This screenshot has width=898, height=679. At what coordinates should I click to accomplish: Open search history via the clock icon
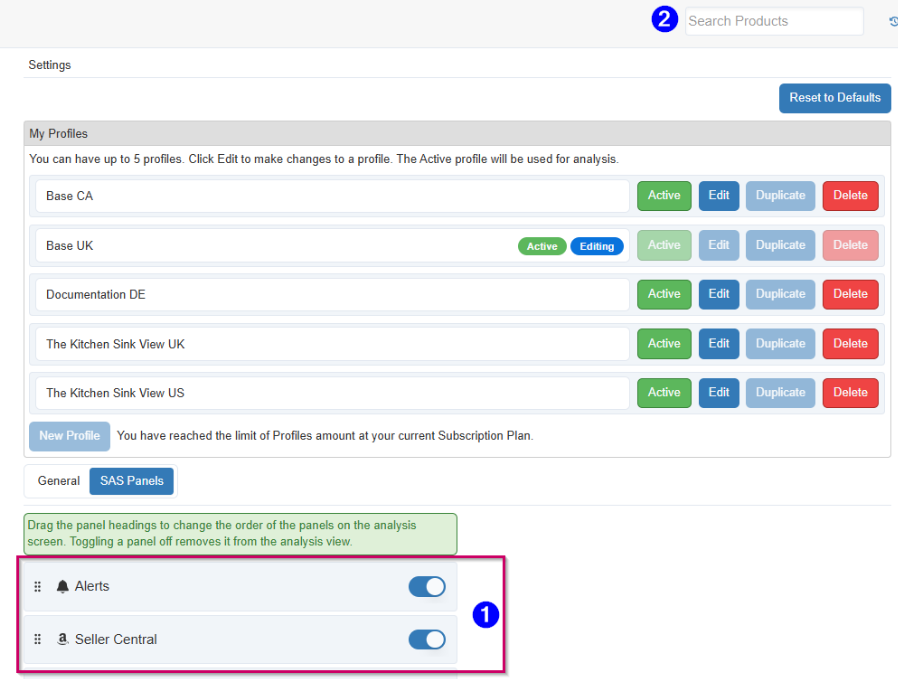click(x=891, y=20)
